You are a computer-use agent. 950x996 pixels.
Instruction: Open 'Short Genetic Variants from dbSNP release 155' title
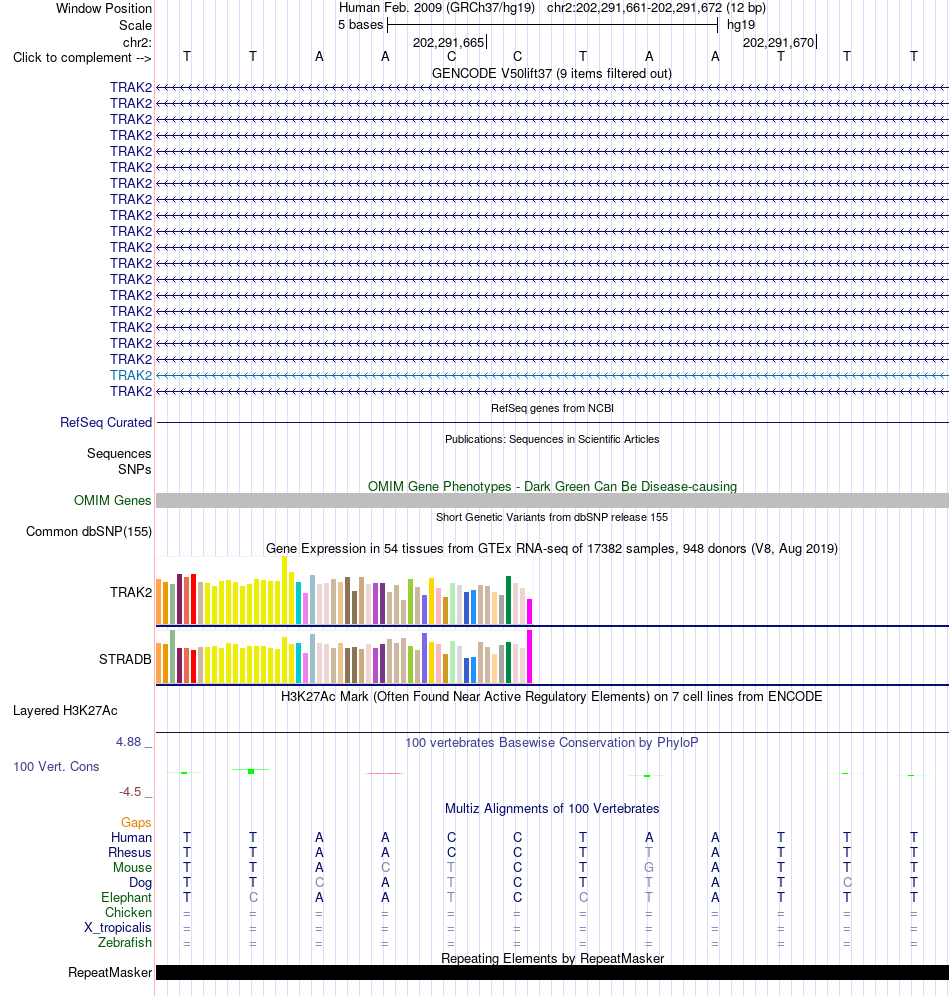[x=552, y=517]
